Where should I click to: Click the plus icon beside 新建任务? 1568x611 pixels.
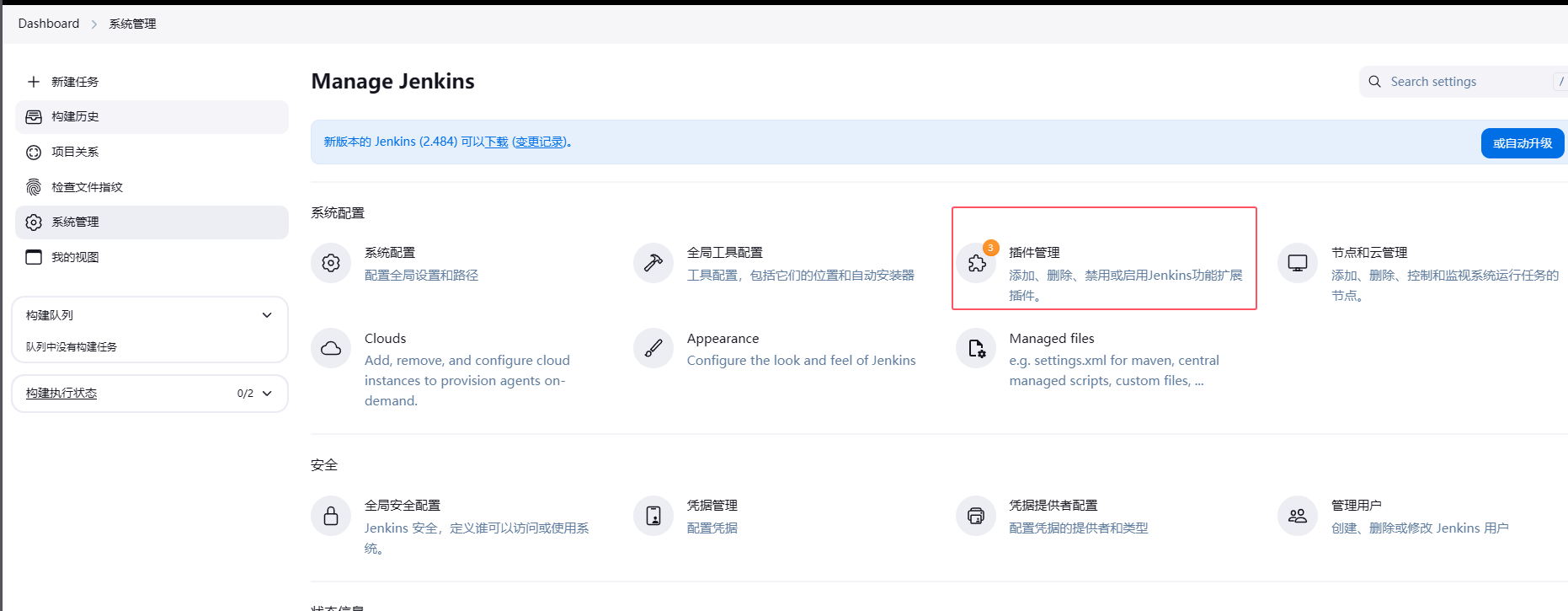[34, 82]
